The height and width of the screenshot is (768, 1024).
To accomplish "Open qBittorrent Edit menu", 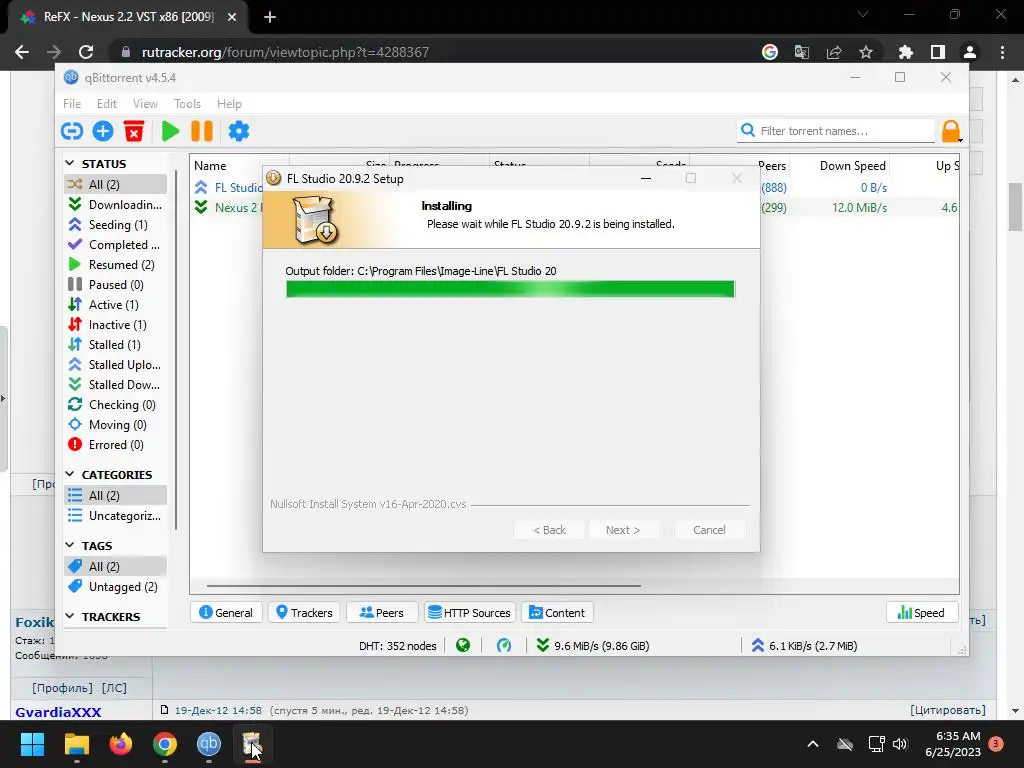I will click(106, 104).
